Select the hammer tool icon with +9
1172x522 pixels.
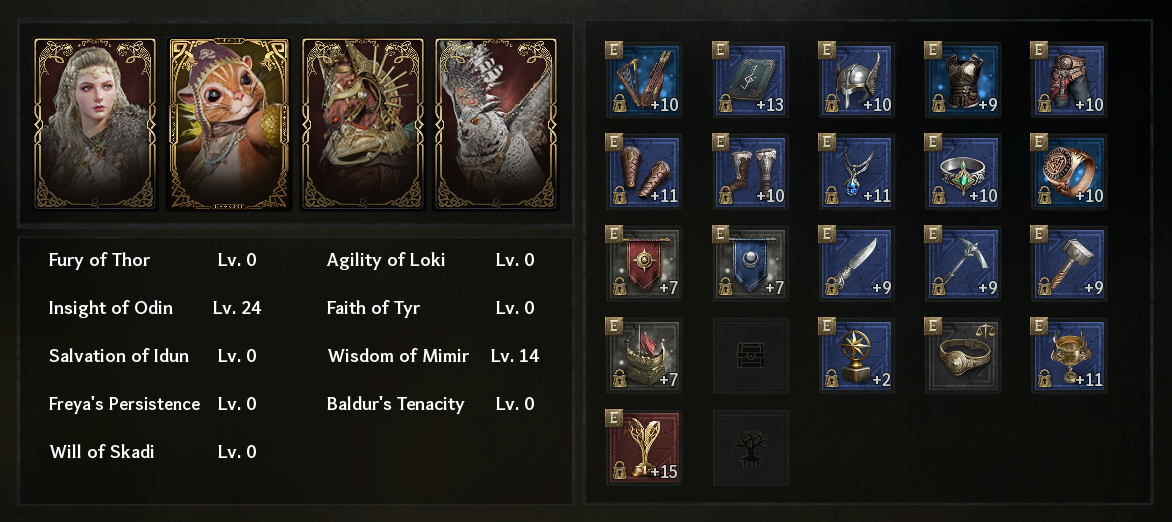click(1069, 264)
